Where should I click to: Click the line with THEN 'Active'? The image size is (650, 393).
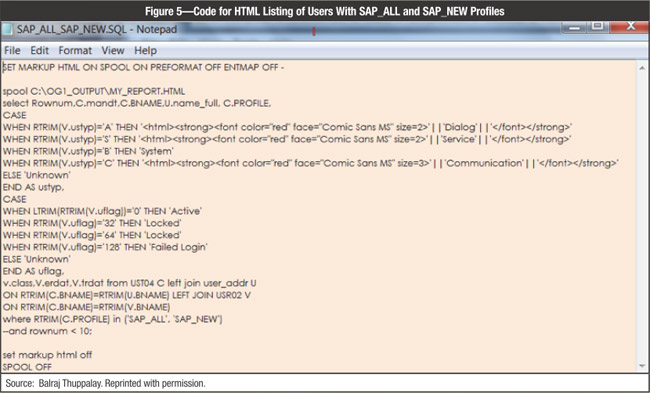click(102, 211)
